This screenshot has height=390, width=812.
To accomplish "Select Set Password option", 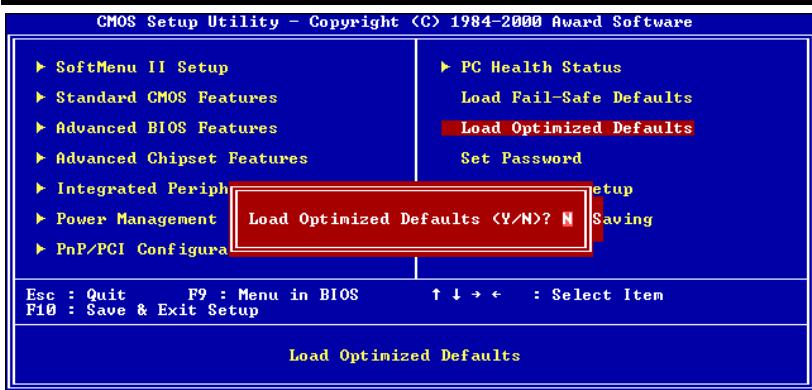I will coord(521,158).
